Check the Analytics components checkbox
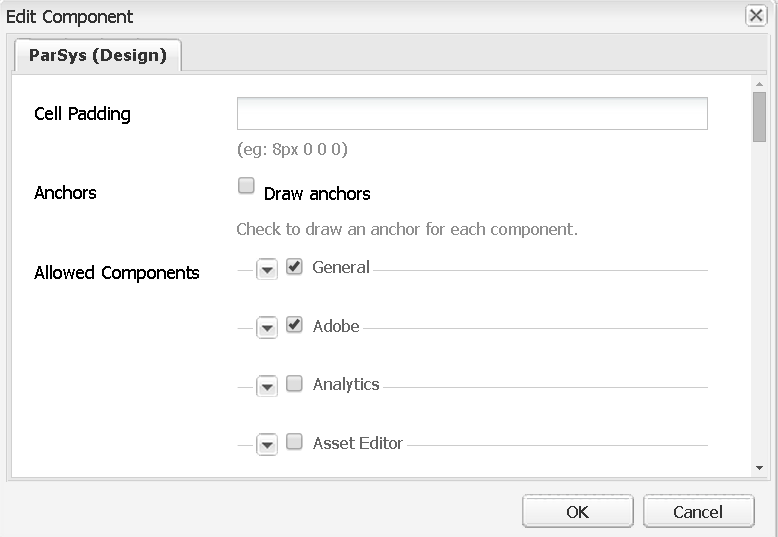778x537 pixels. click(294, 384)
